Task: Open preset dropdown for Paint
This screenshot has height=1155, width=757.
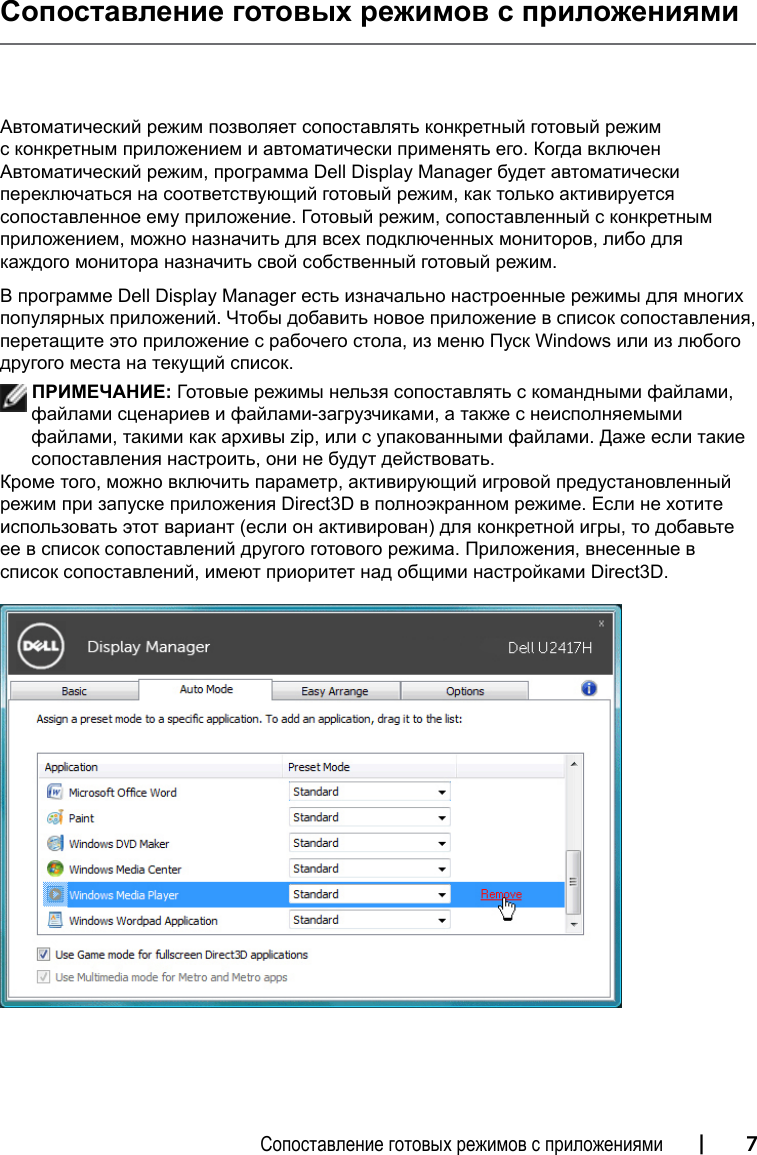Action: (370, 818)
